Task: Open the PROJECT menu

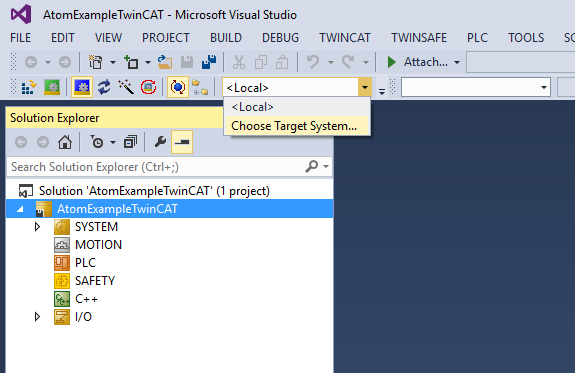Action: tap(166, 38)
